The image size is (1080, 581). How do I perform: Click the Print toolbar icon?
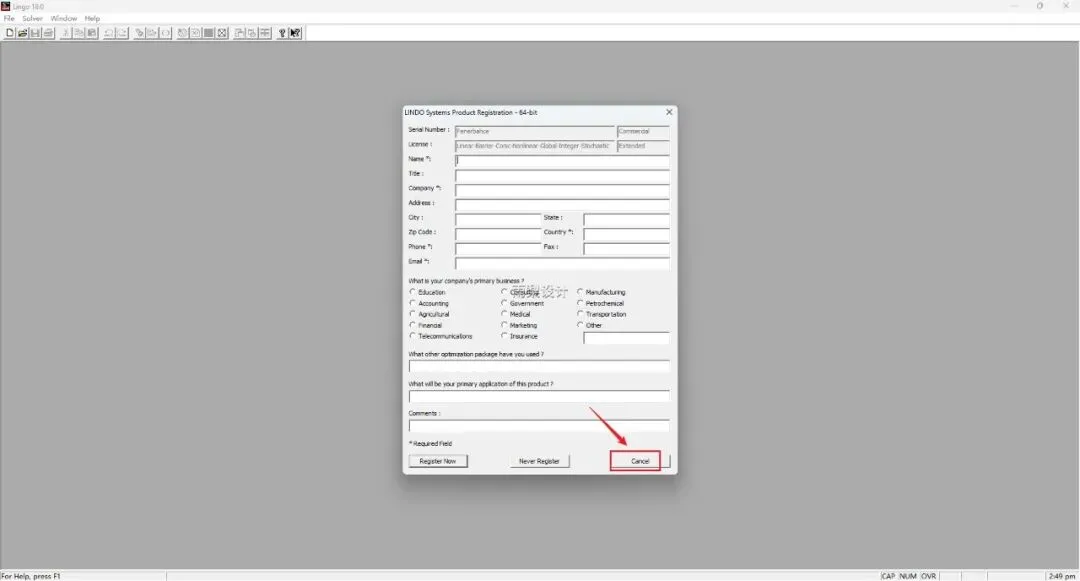tap(48, 33)
